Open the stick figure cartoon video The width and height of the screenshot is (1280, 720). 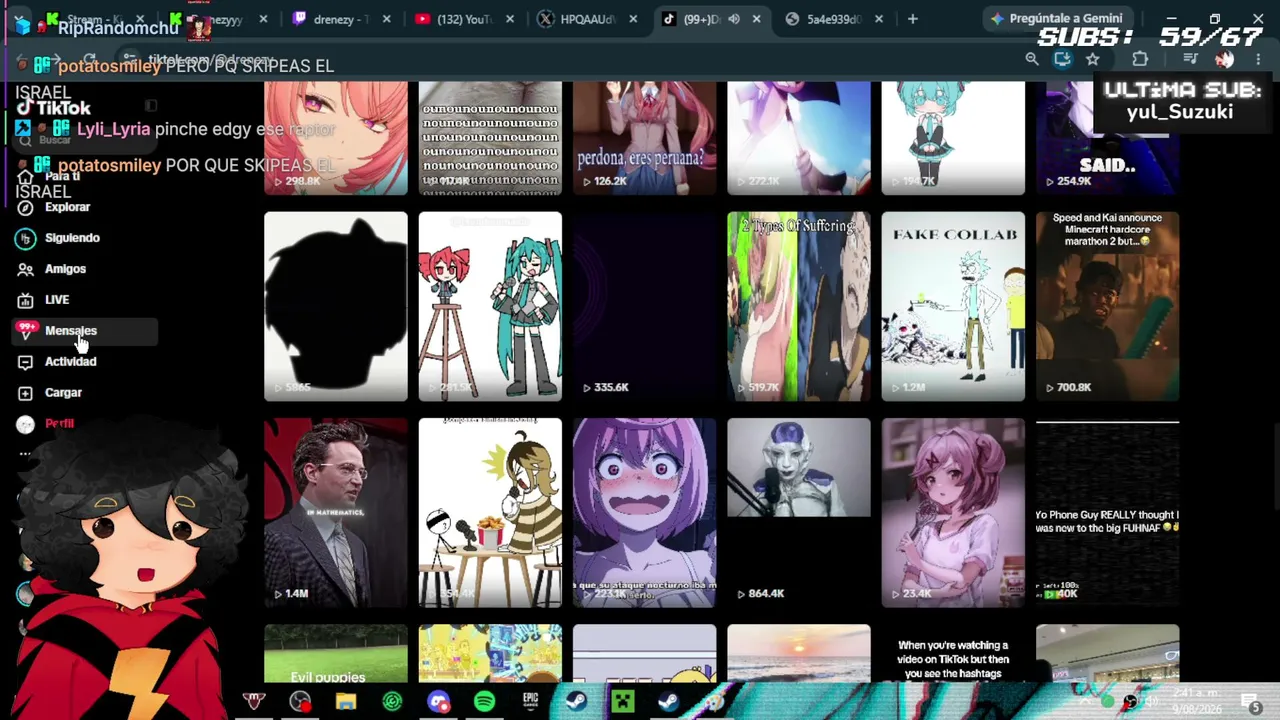coord(490,513)
